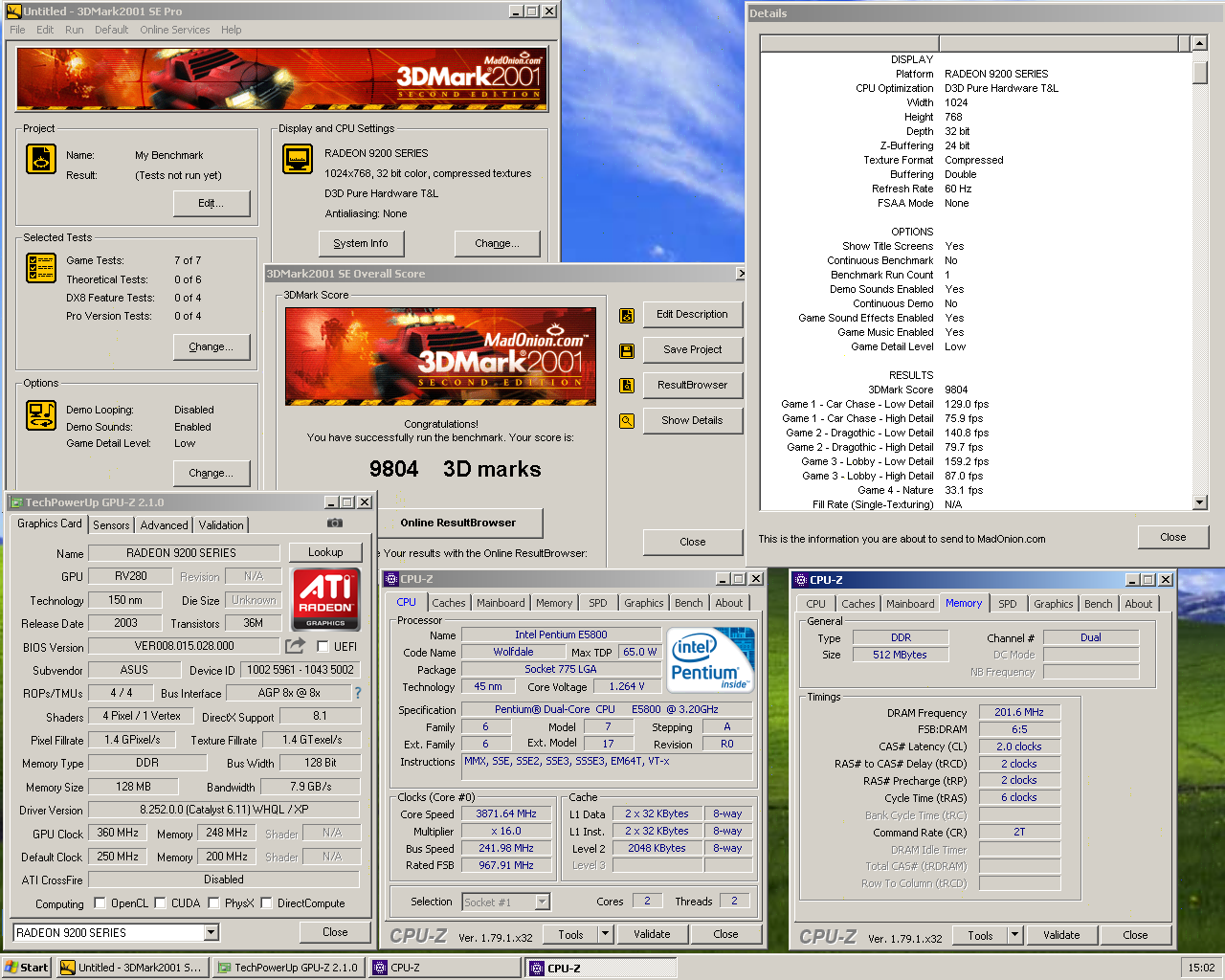The height and width of the screenshot is (980, 1225).
Task: Open the SPD tab in right CPU-Z window
Action: click(1008, 604)
